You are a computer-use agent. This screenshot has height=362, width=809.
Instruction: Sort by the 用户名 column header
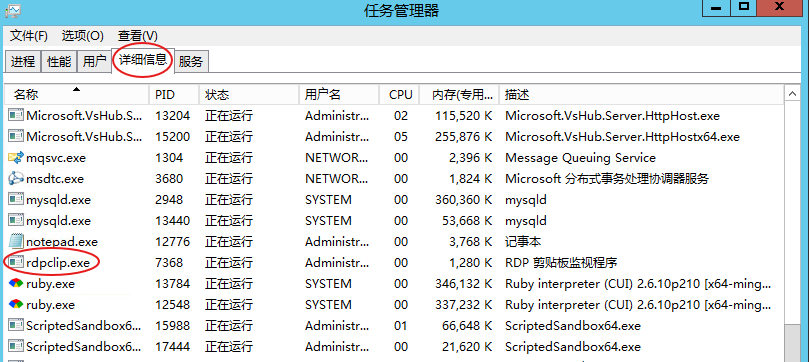coord(339,95)
